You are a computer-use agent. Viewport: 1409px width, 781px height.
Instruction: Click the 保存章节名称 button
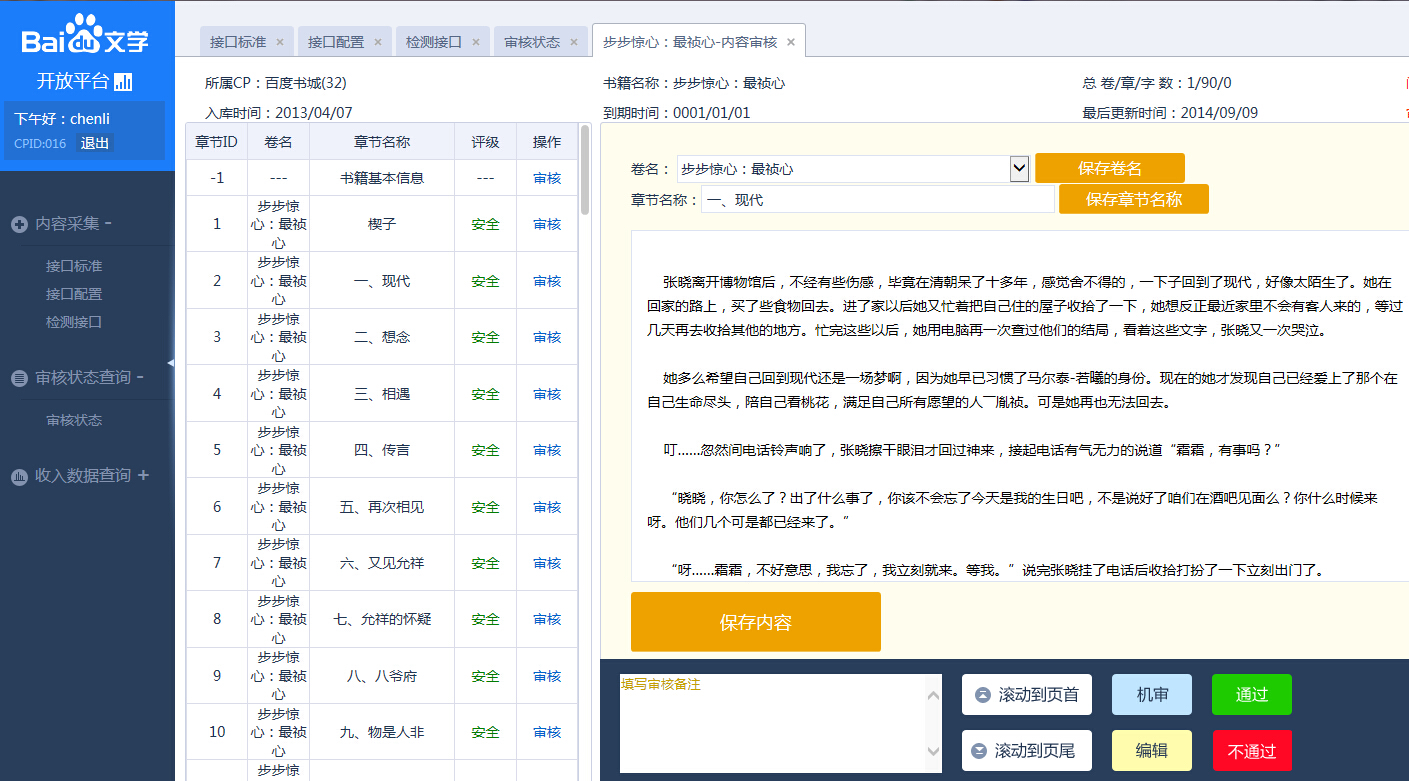(x=1134, y=199)
